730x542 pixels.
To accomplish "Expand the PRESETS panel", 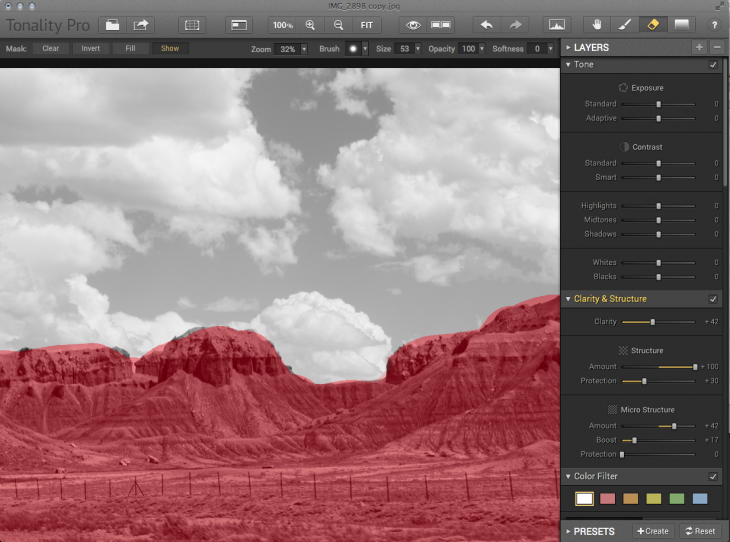I will tap(595, 531).
